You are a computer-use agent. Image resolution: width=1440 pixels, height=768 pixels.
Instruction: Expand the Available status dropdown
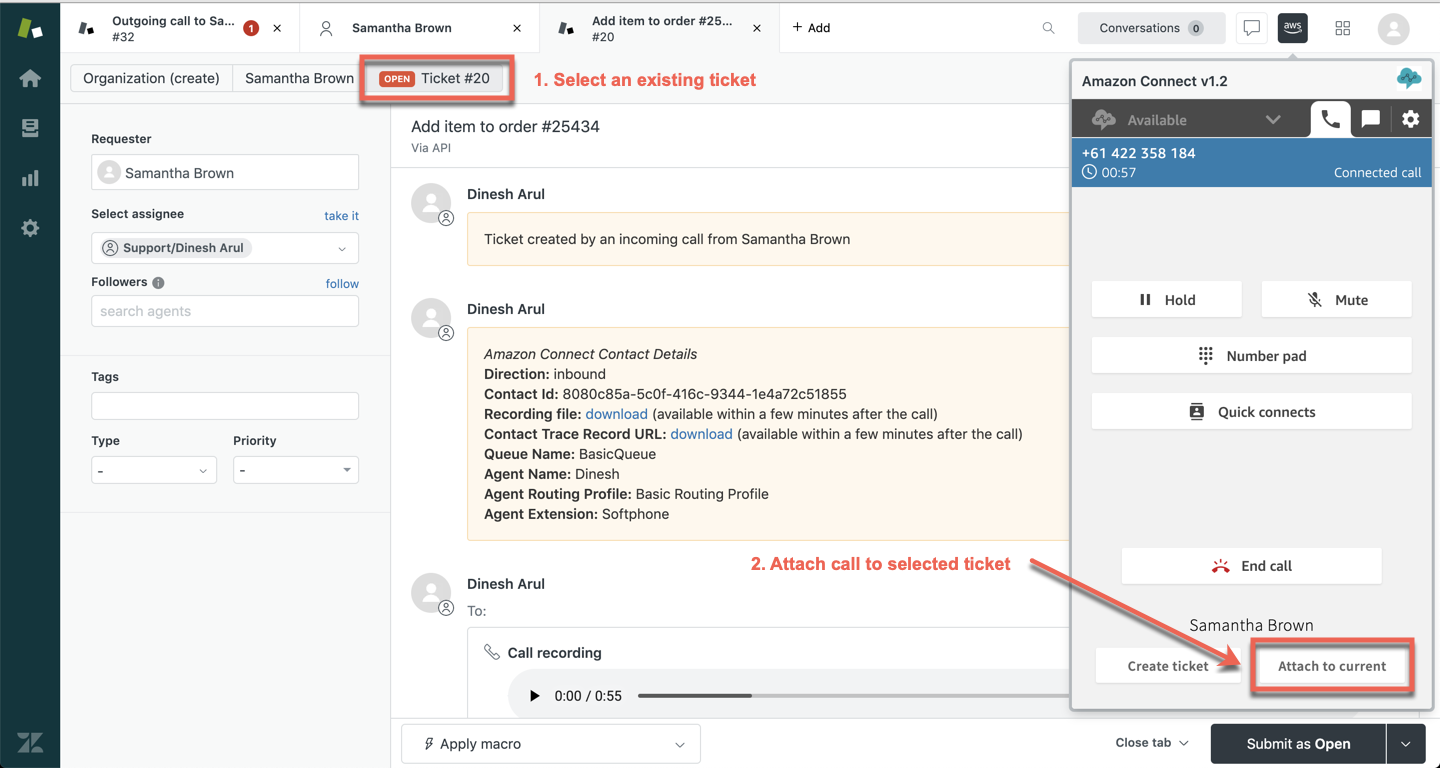[x=1272, y=120]
